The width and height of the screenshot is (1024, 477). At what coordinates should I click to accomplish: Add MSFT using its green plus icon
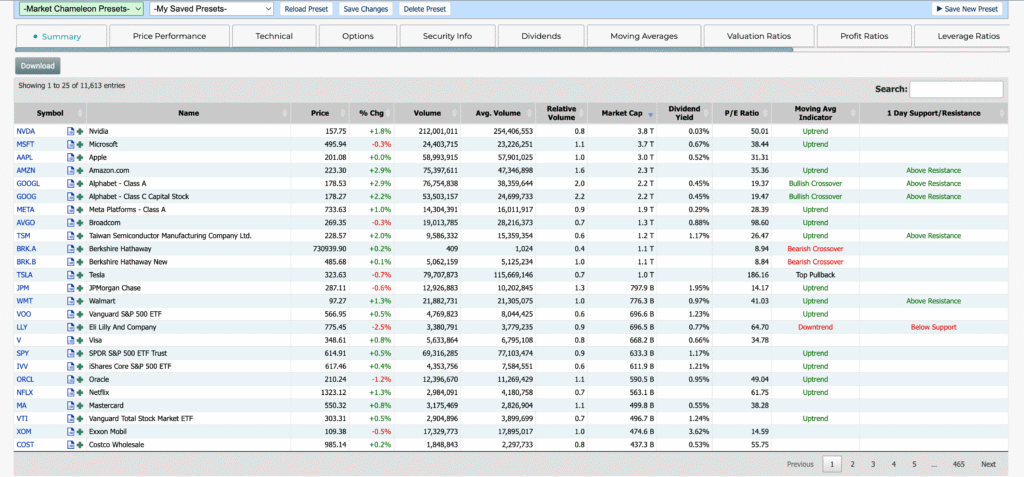(x=80, y=144)
